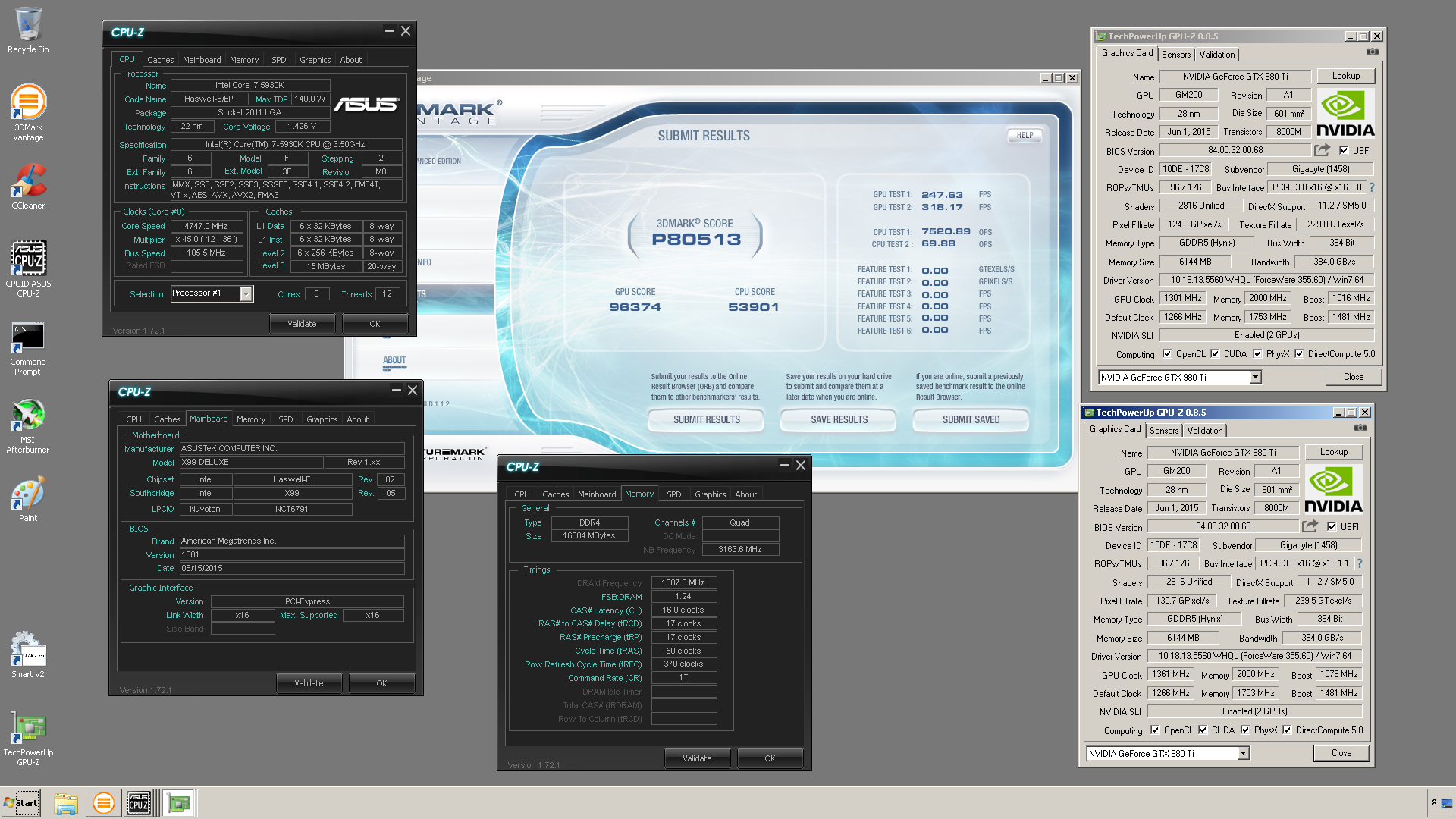
Task: Click SUBMIT RESULTS button in 3DMark Vantage
Action: pos(707,419)
